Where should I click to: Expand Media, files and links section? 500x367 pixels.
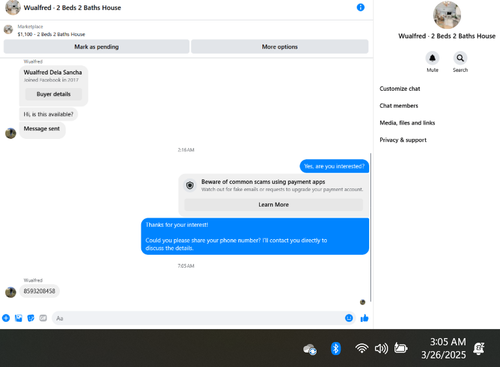click(x=407, y=123)
